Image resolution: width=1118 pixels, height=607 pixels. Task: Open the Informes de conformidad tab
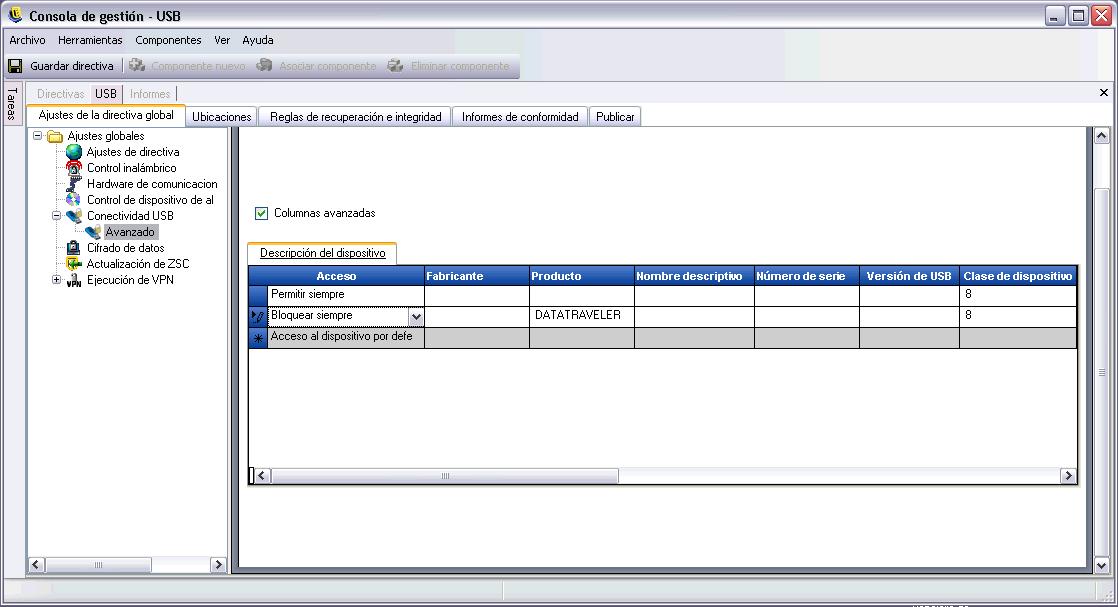520,117
